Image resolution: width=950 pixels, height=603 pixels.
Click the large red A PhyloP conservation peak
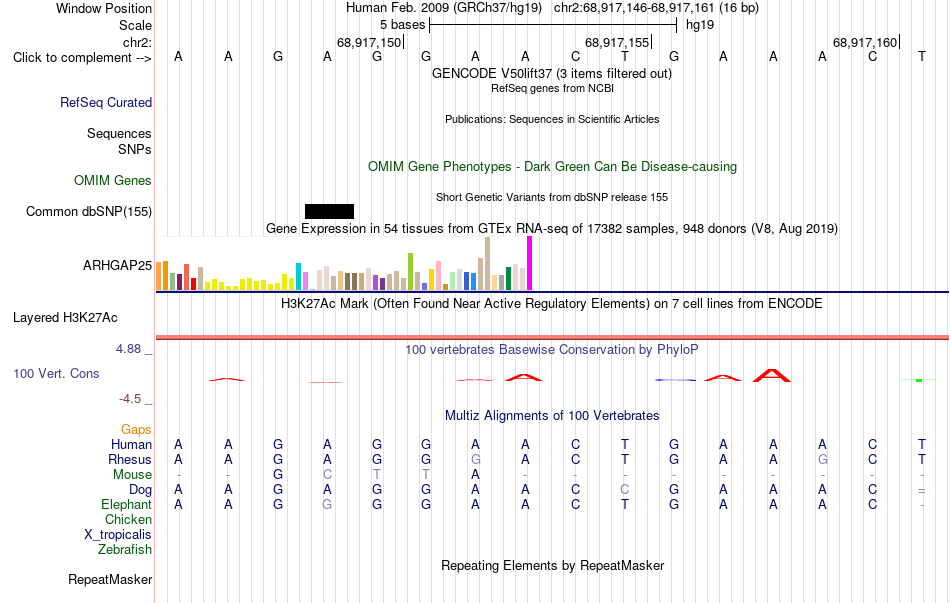[772, 375]
